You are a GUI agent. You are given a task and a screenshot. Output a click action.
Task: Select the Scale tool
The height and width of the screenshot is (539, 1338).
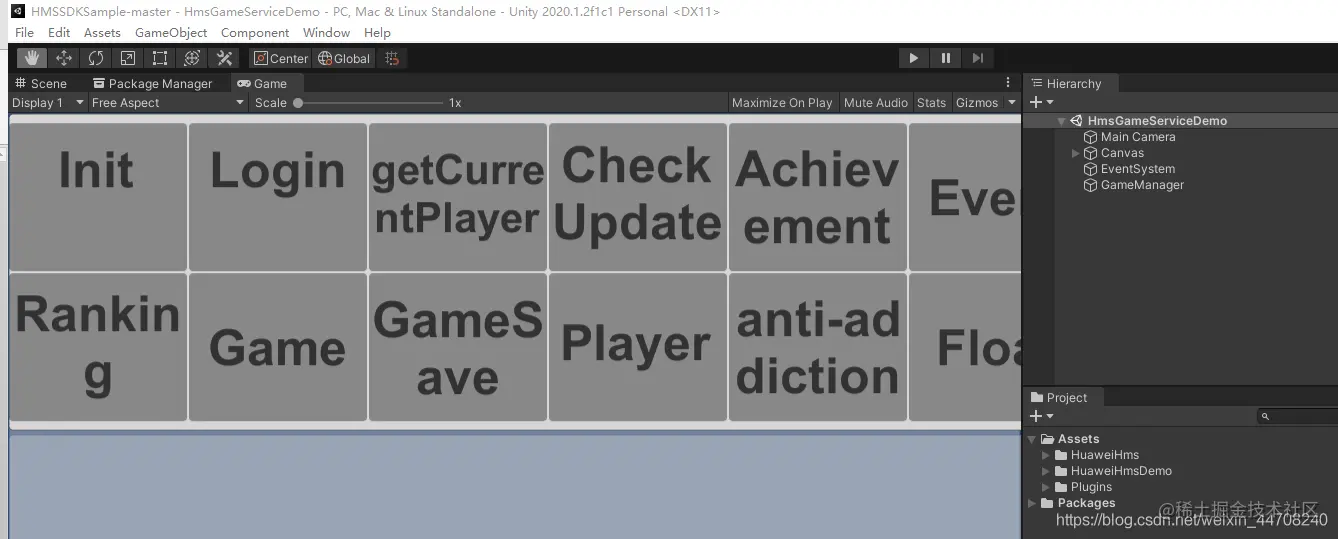point(128,58)
